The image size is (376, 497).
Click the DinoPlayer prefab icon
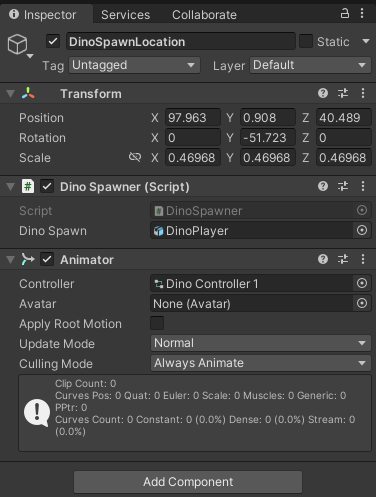tap(159, 231)
